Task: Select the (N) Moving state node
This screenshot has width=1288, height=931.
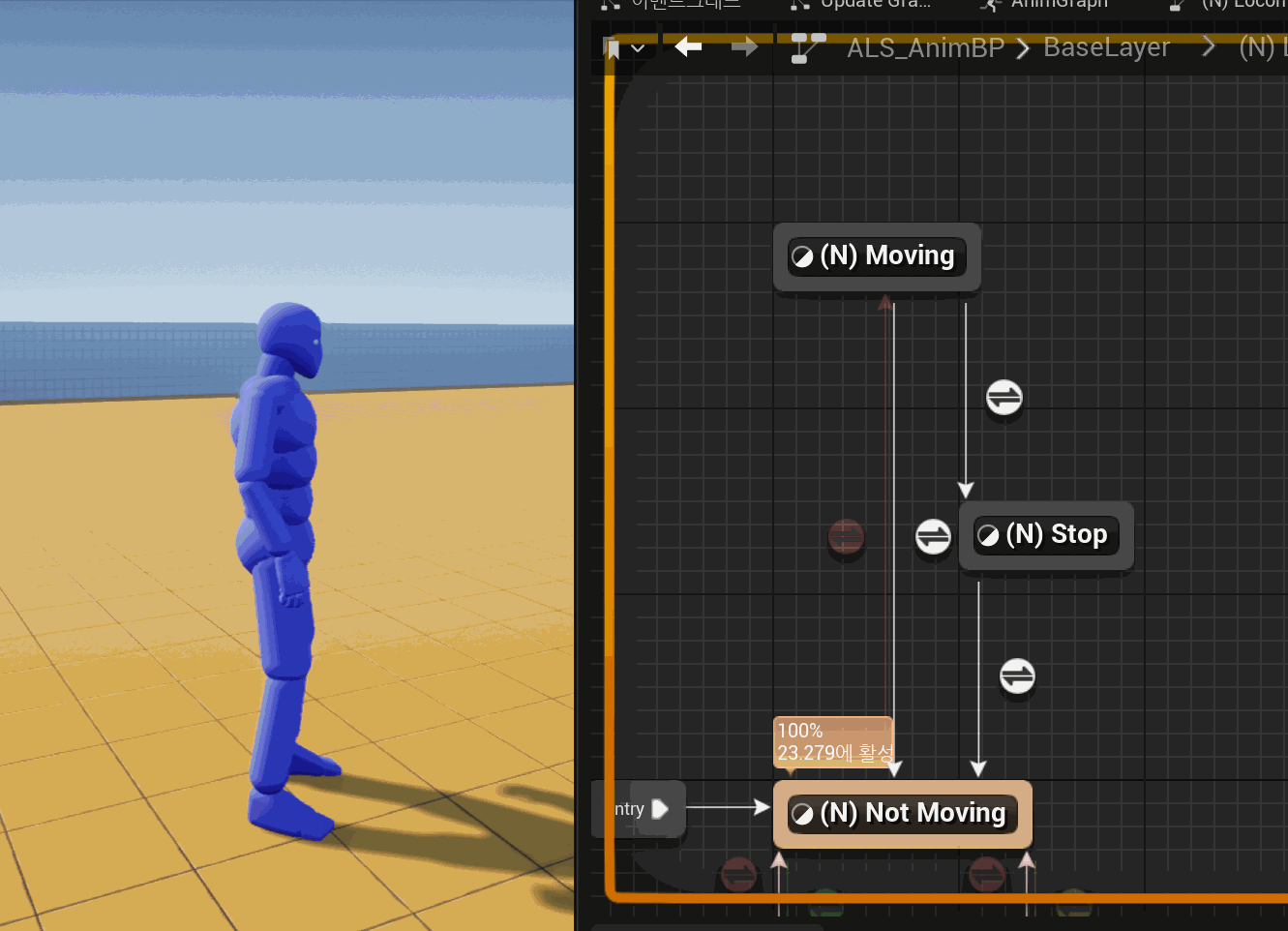Action: pyautogui.click(x=878, y=256)
